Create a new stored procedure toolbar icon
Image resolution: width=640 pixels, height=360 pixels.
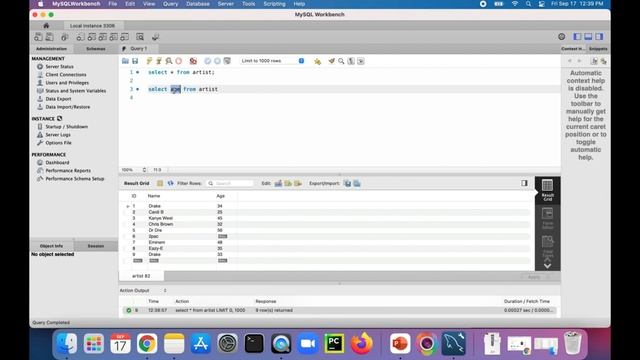pyautogui.click(x=113, y=37)
